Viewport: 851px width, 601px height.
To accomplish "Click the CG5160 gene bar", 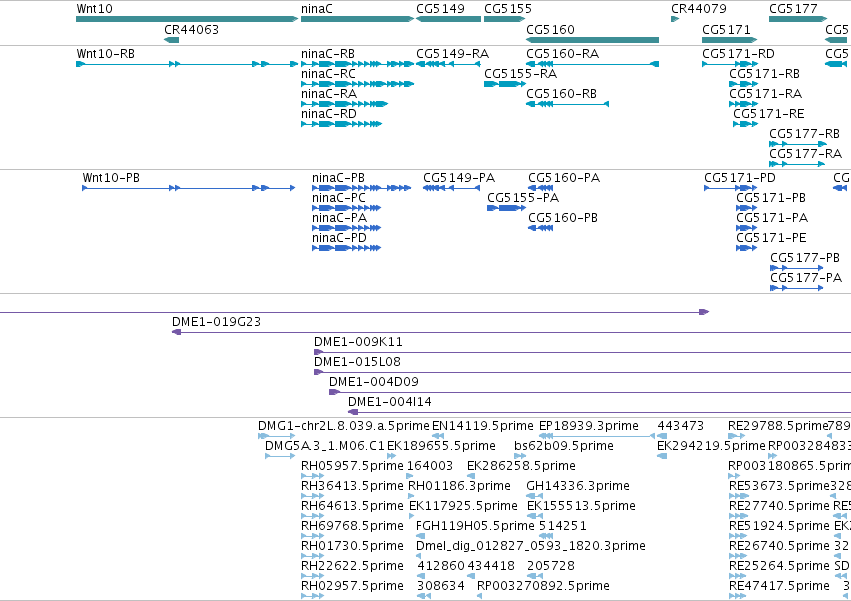I will (593, 40).
